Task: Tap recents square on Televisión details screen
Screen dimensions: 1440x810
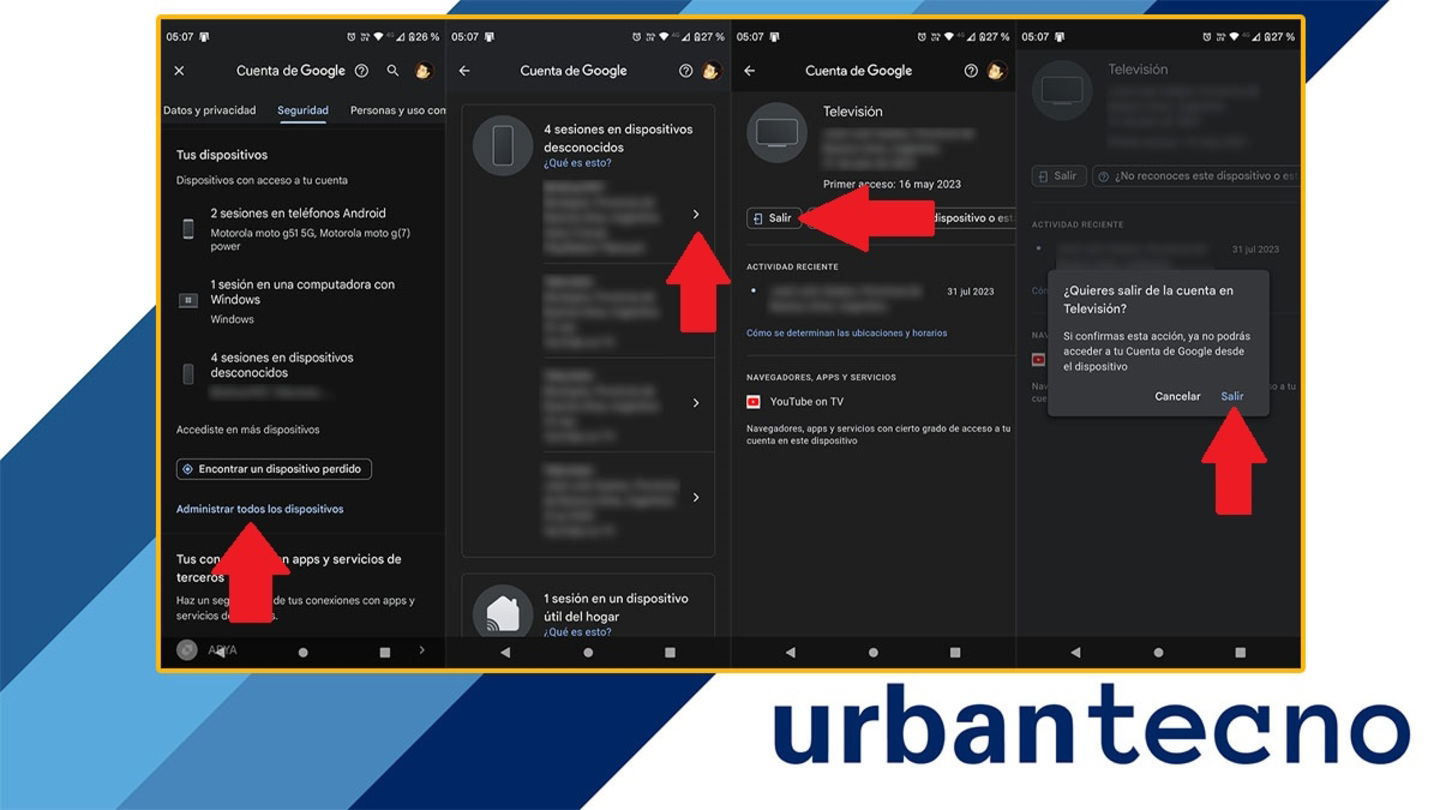Action: (x=955, y=652)
